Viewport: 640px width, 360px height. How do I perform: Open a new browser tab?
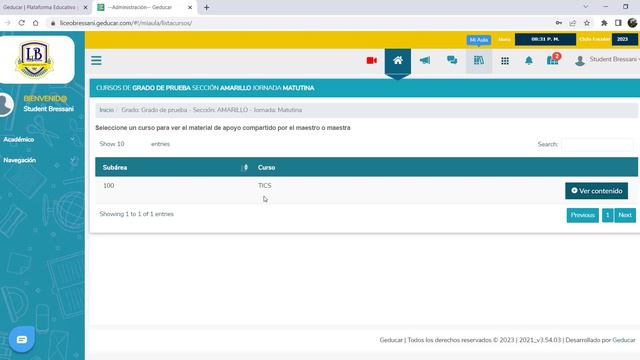207,7
